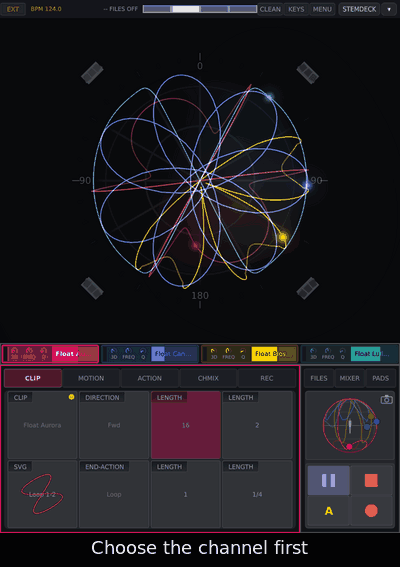Image resolution: width=400 pixels, height=567 pixels.
Task: Switch to the ACTION tab
Action: [150, 378]
